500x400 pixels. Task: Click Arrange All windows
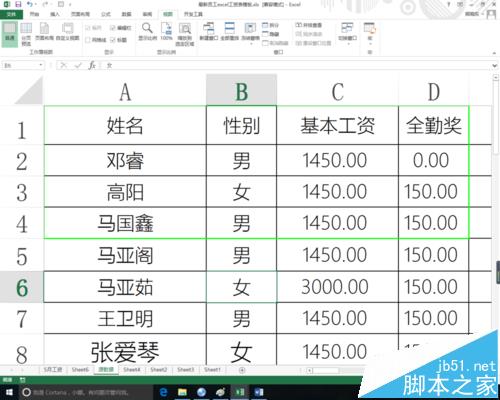point(229,32)
